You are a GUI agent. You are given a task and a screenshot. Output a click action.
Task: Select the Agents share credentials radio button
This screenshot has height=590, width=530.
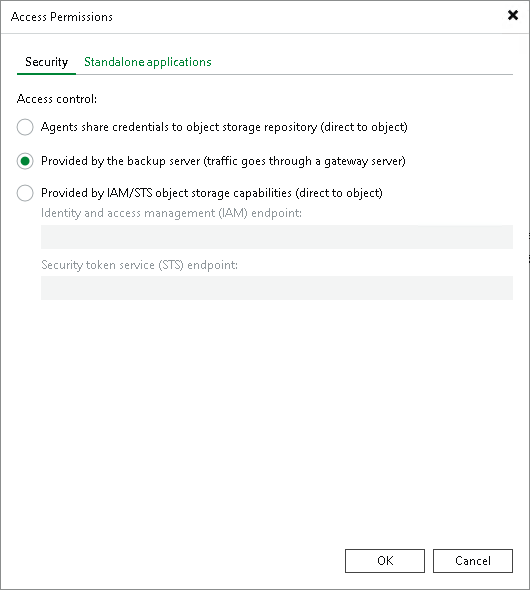tap(25, 127)
